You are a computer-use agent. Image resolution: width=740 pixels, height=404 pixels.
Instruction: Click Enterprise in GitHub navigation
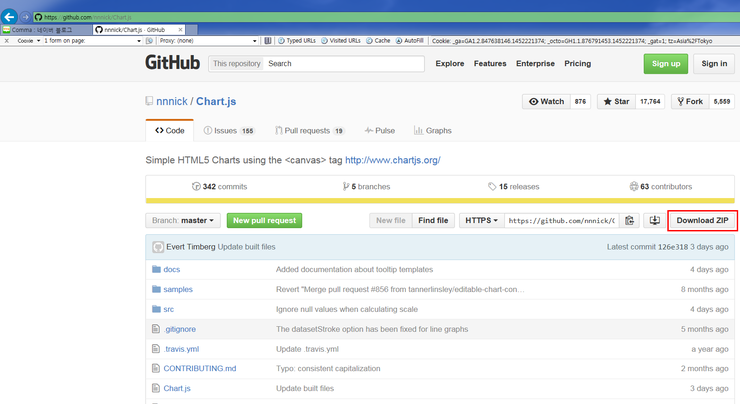[x=535, y=63]
